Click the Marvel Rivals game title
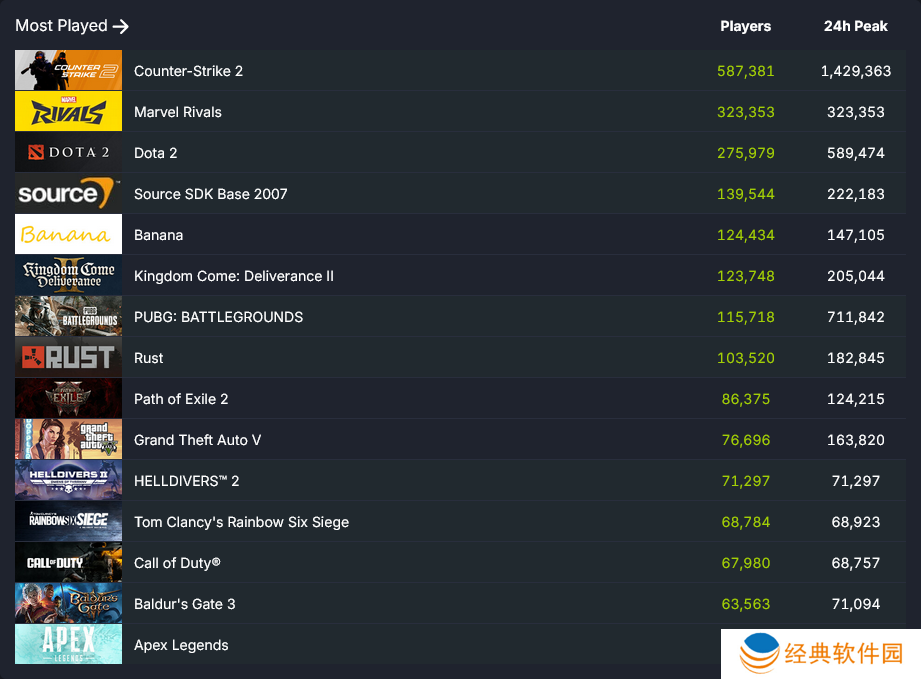Screen dimensions: 921x679 click(x=178, y=112)
